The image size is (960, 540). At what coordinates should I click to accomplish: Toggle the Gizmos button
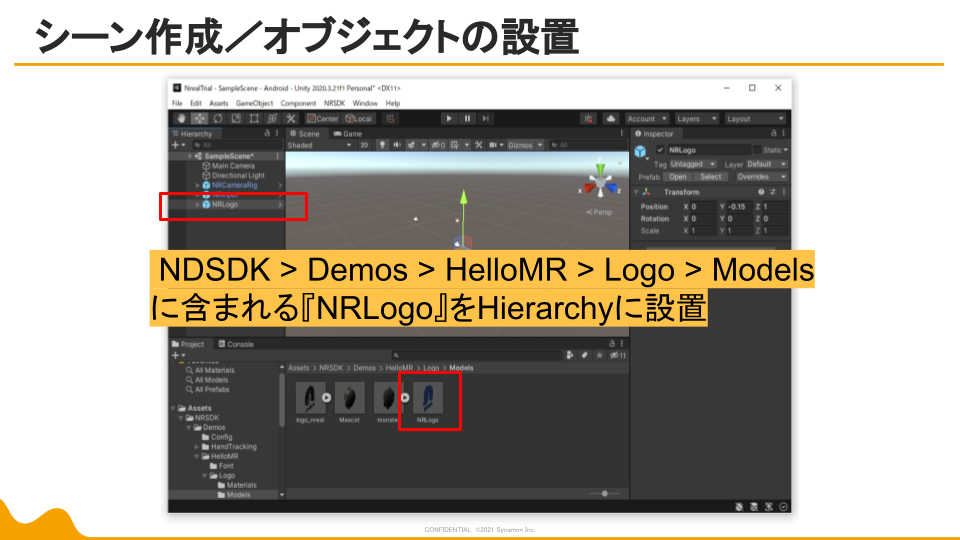point(520,145)
